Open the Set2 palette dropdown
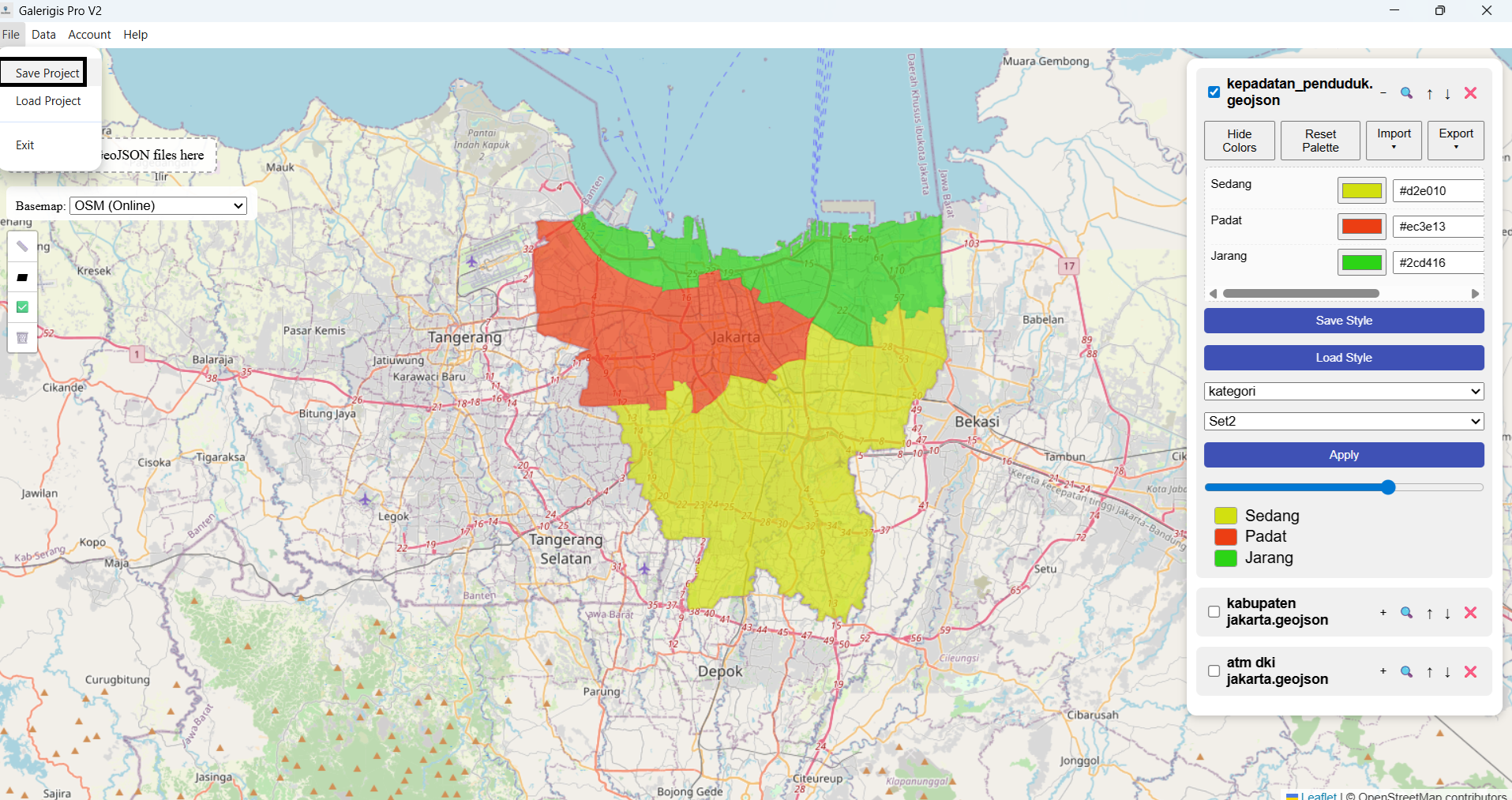This screenshot has height=800, width=1512. coord(1343,422)
